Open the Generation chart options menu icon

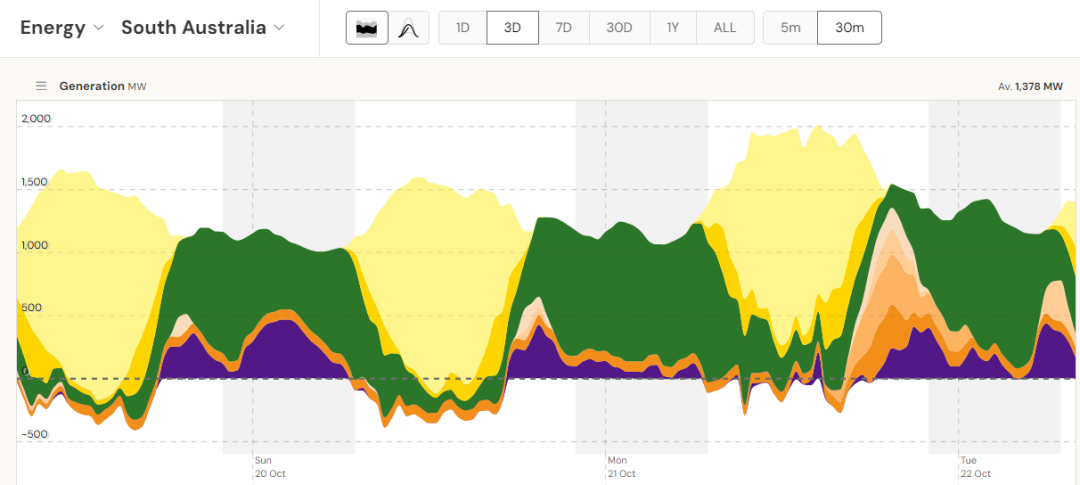[x=41, y=86]
